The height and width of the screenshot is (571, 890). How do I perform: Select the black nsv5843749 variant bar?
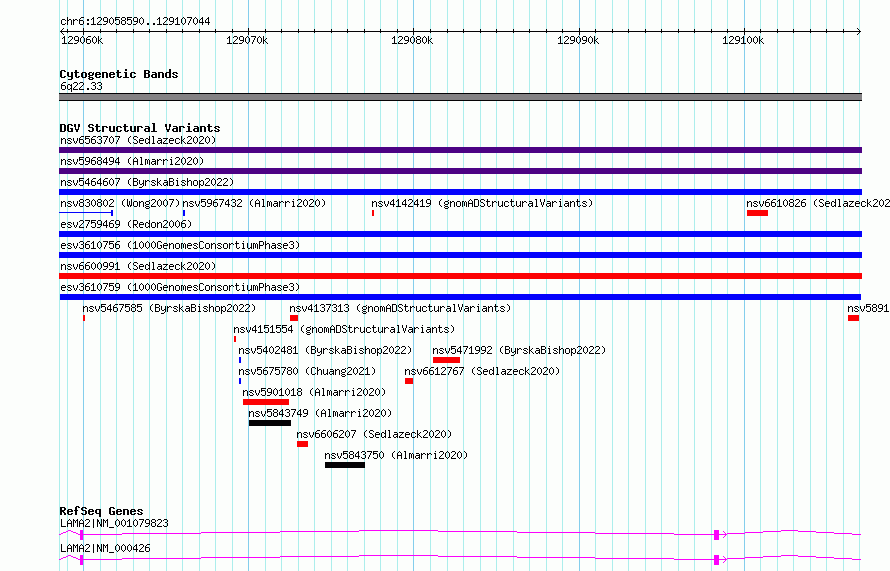[x=270, y=423]
